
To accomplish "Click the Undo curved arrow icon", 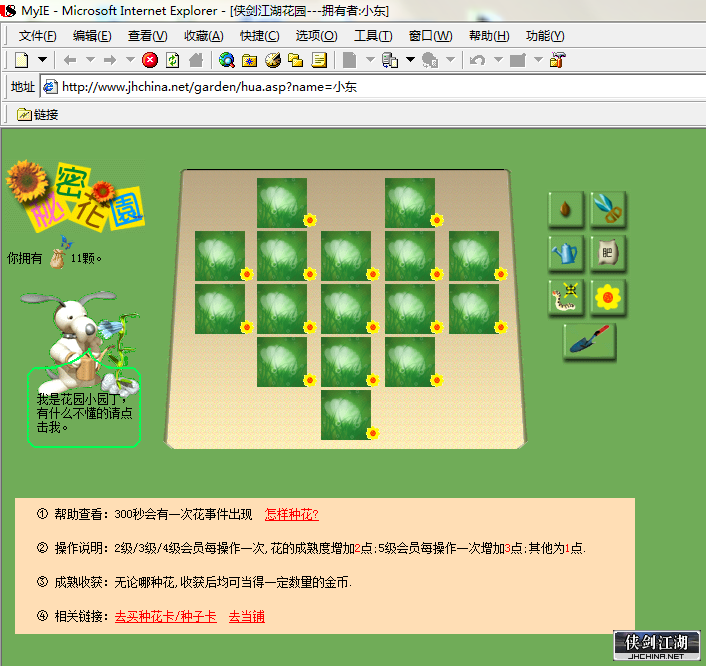I will [478, 60].
